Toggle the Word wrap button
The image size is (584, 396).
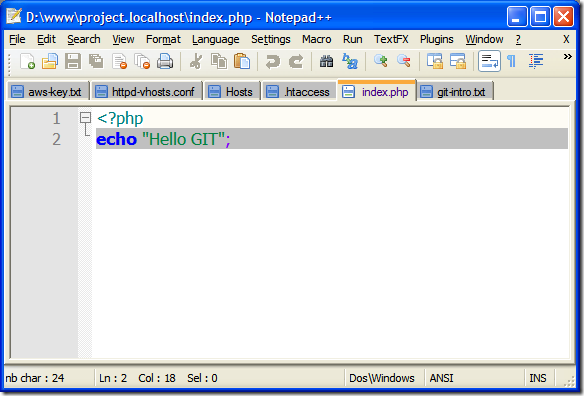[x=489, y=61]
